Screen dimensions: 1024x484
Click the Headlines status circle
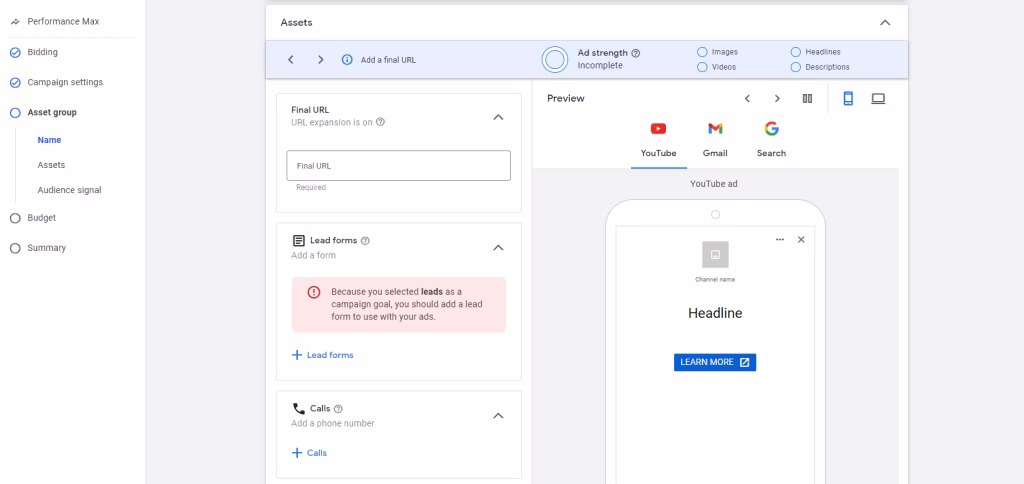click(x=795, y=52)
